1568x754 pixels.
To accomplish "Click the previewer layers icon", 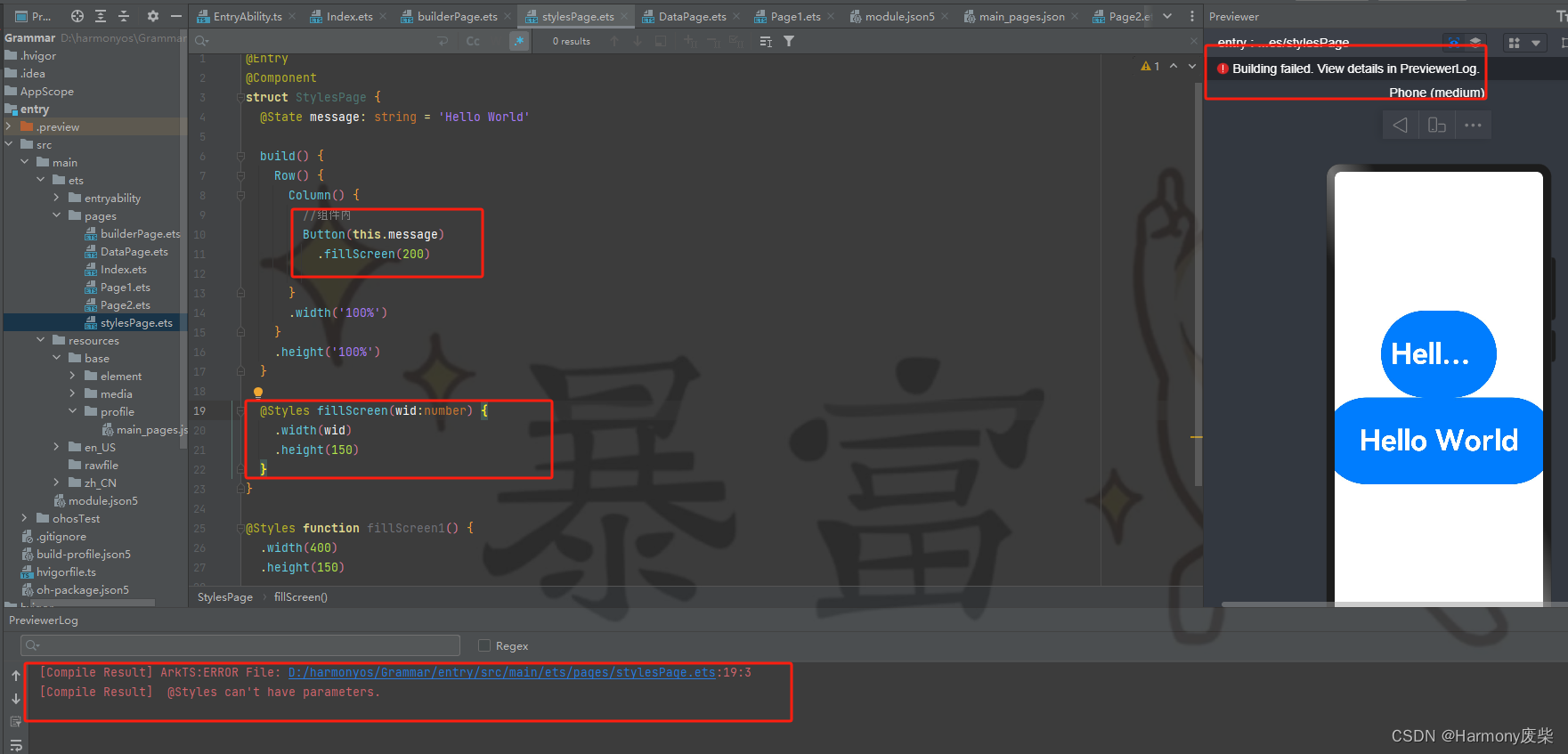I will pos(1475,42).
